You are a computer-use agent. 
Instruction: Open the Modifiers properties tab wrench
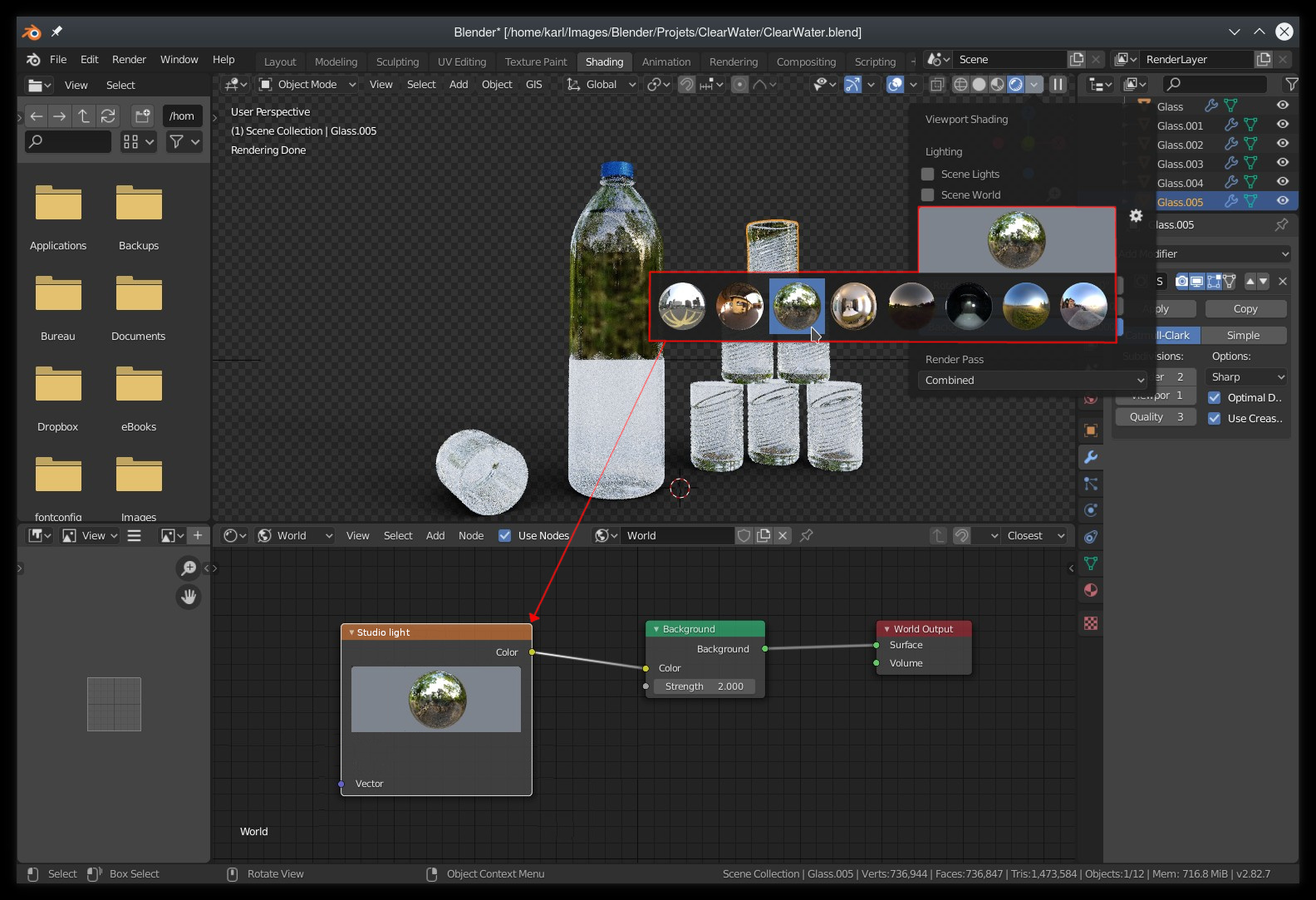click(1091, 457)
